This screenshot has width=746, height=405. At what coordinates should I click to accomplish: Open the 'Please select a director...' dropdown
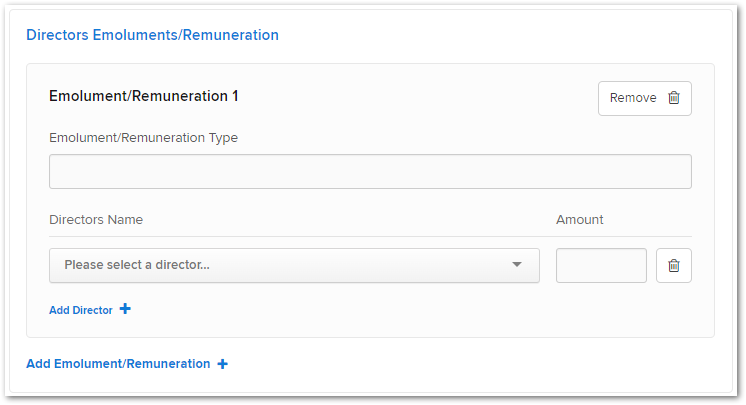point(294,266)
